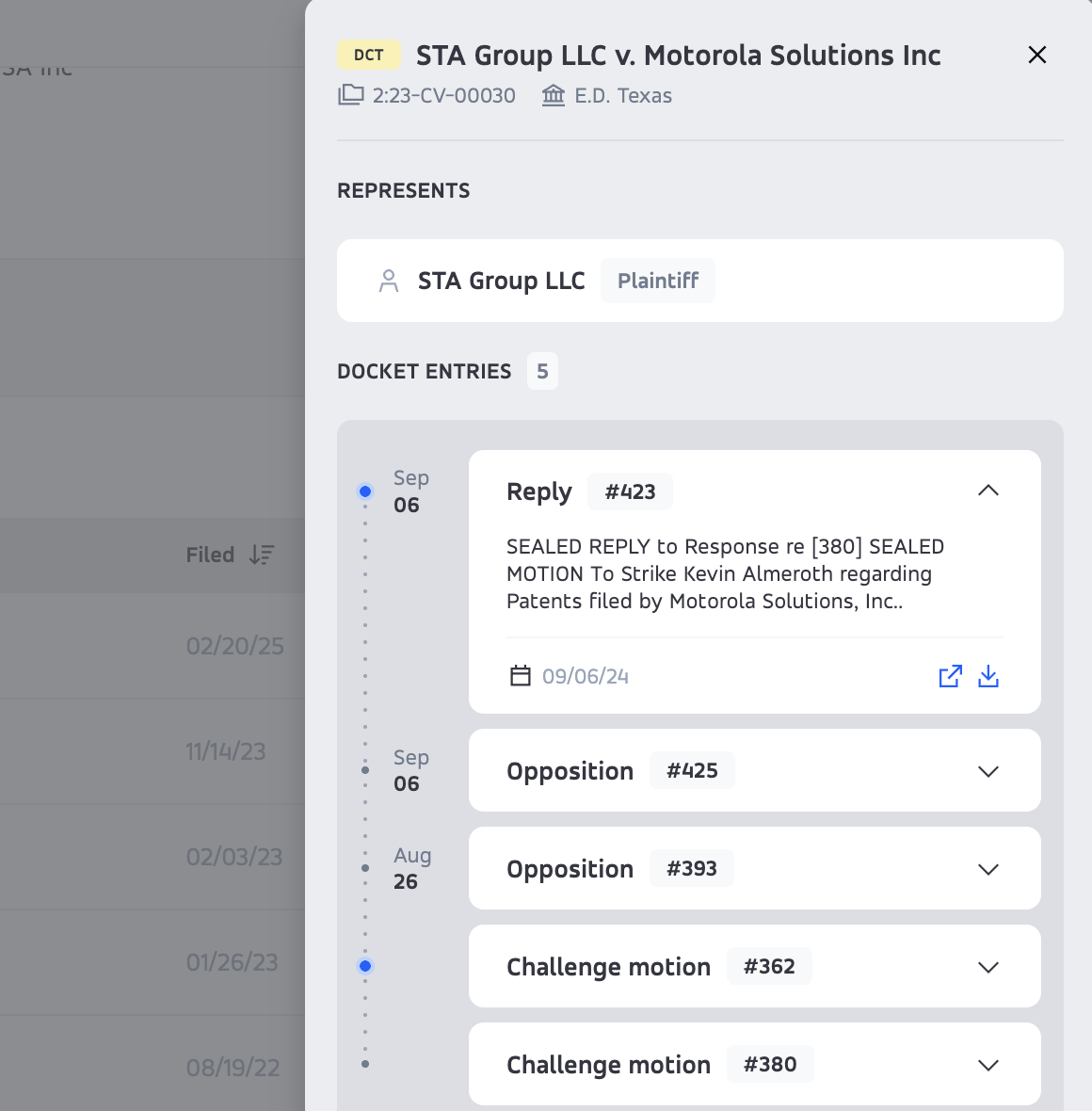Click the STA Group LLC party name

coord(501,281)
